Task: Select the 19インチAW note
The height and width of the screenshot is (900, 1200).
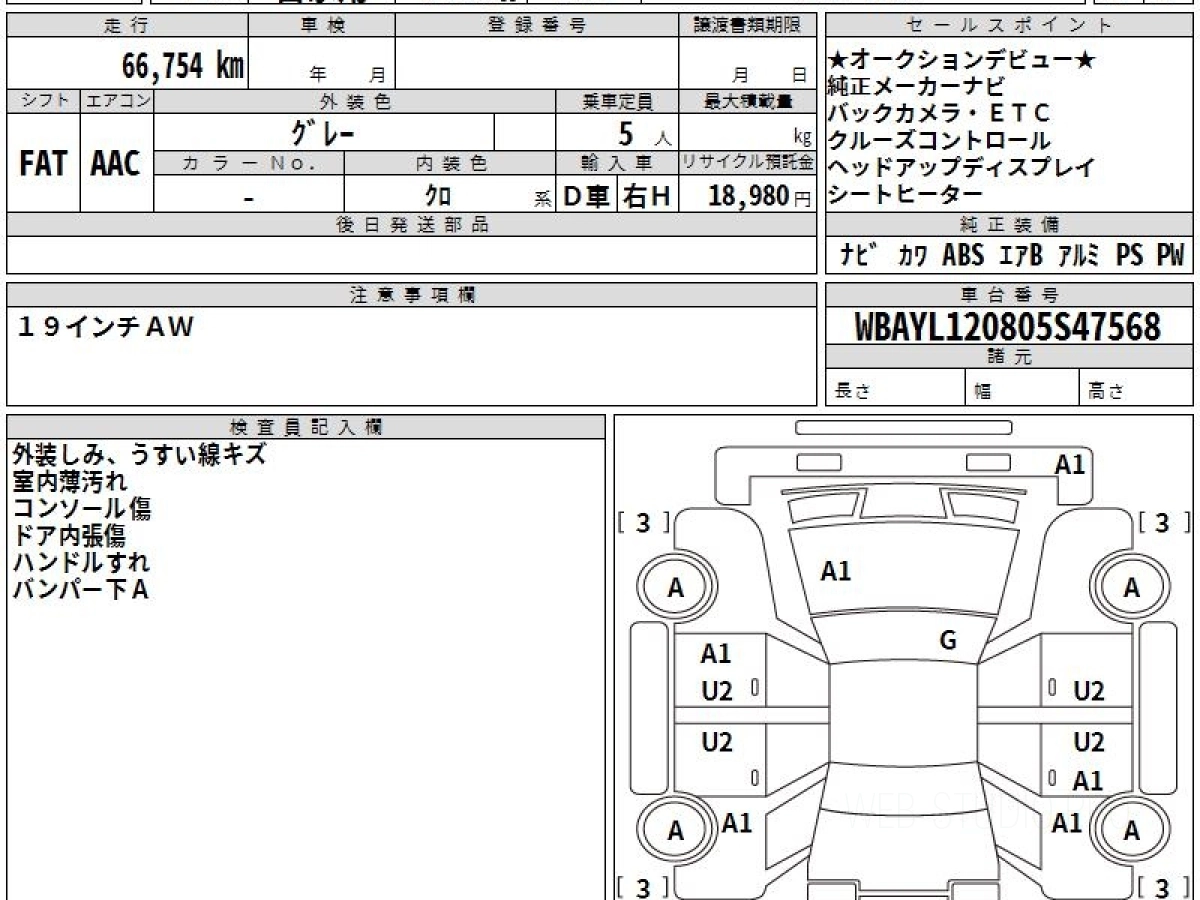Action: [105, 326]
